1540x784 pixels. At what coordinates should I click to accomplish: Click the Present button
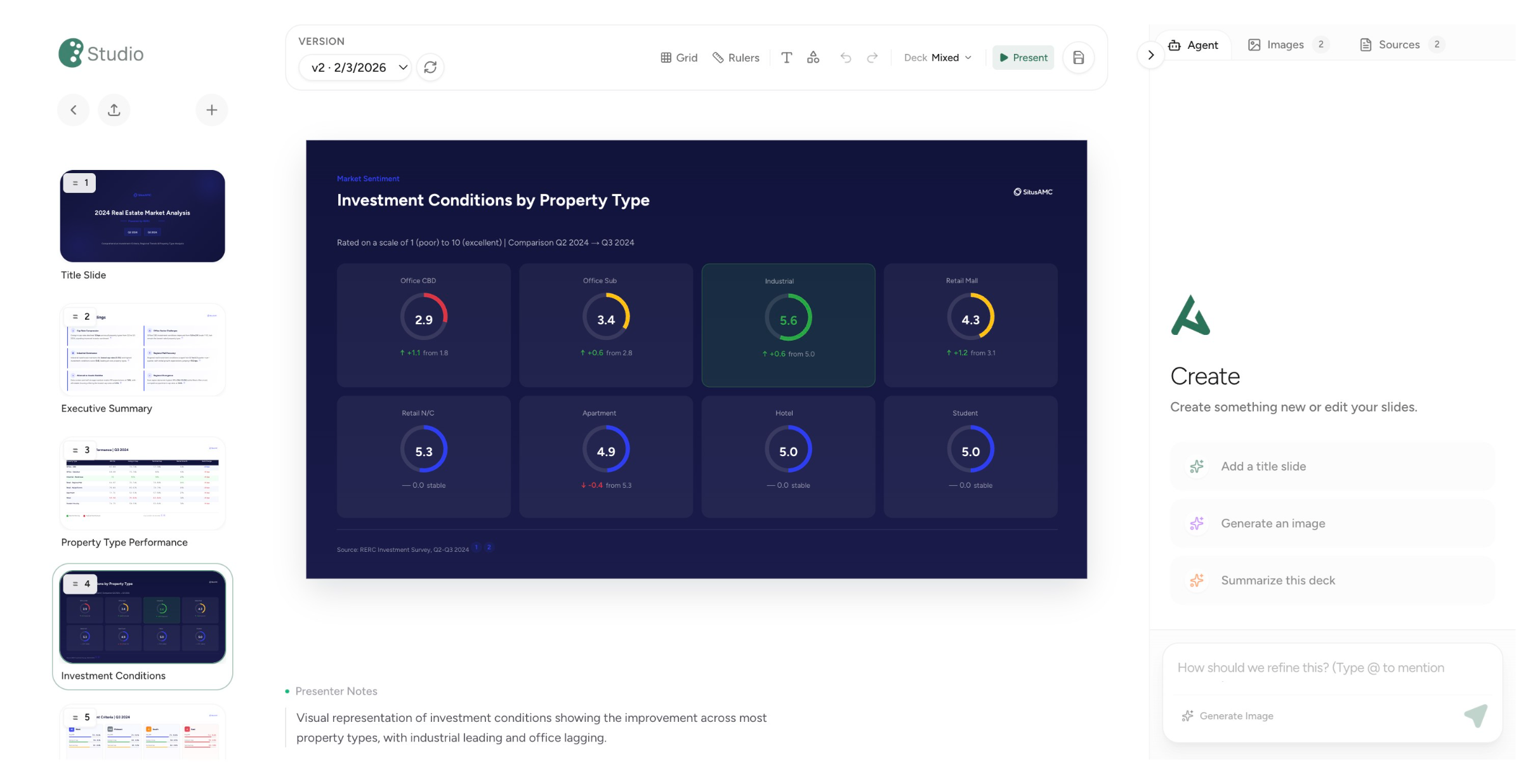pyautogui.click(x=1023, y=57)
